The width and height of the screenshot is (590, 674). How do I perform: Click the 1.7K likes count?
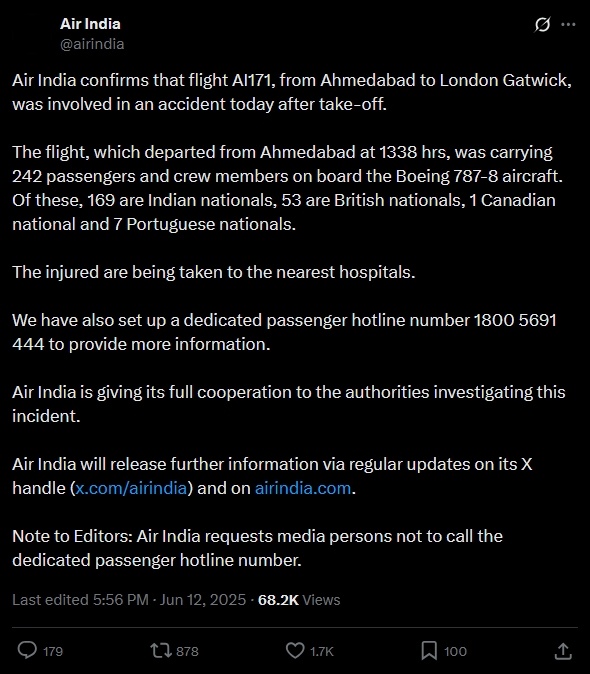click(322, 651)
